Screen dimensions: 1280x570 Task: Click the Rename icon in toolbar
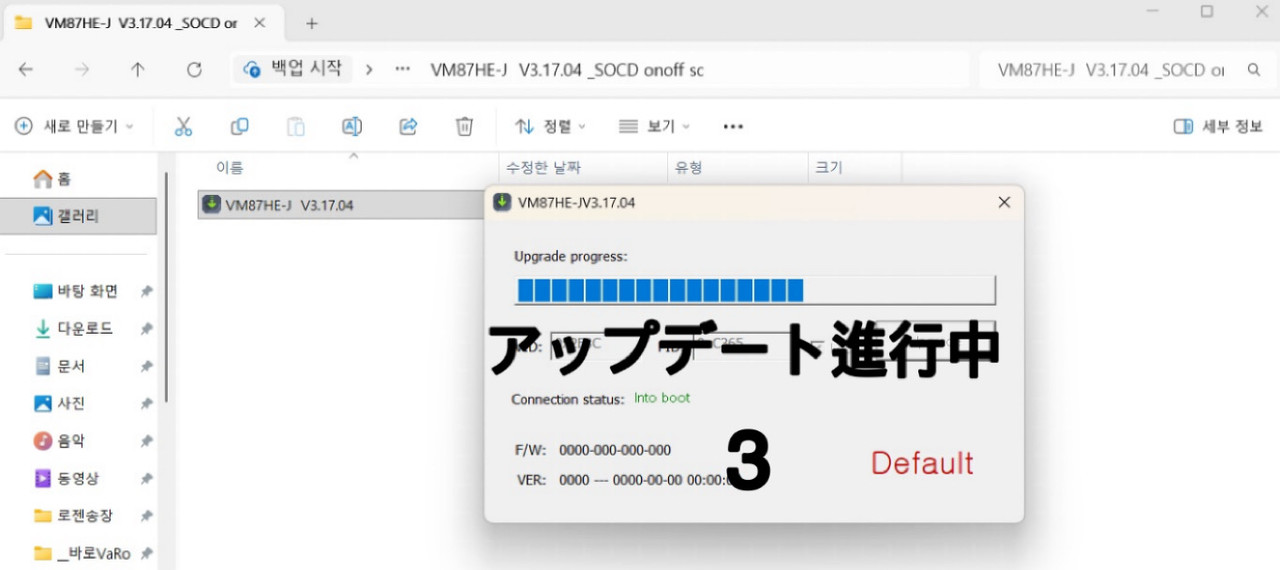[x=352, y=126]
